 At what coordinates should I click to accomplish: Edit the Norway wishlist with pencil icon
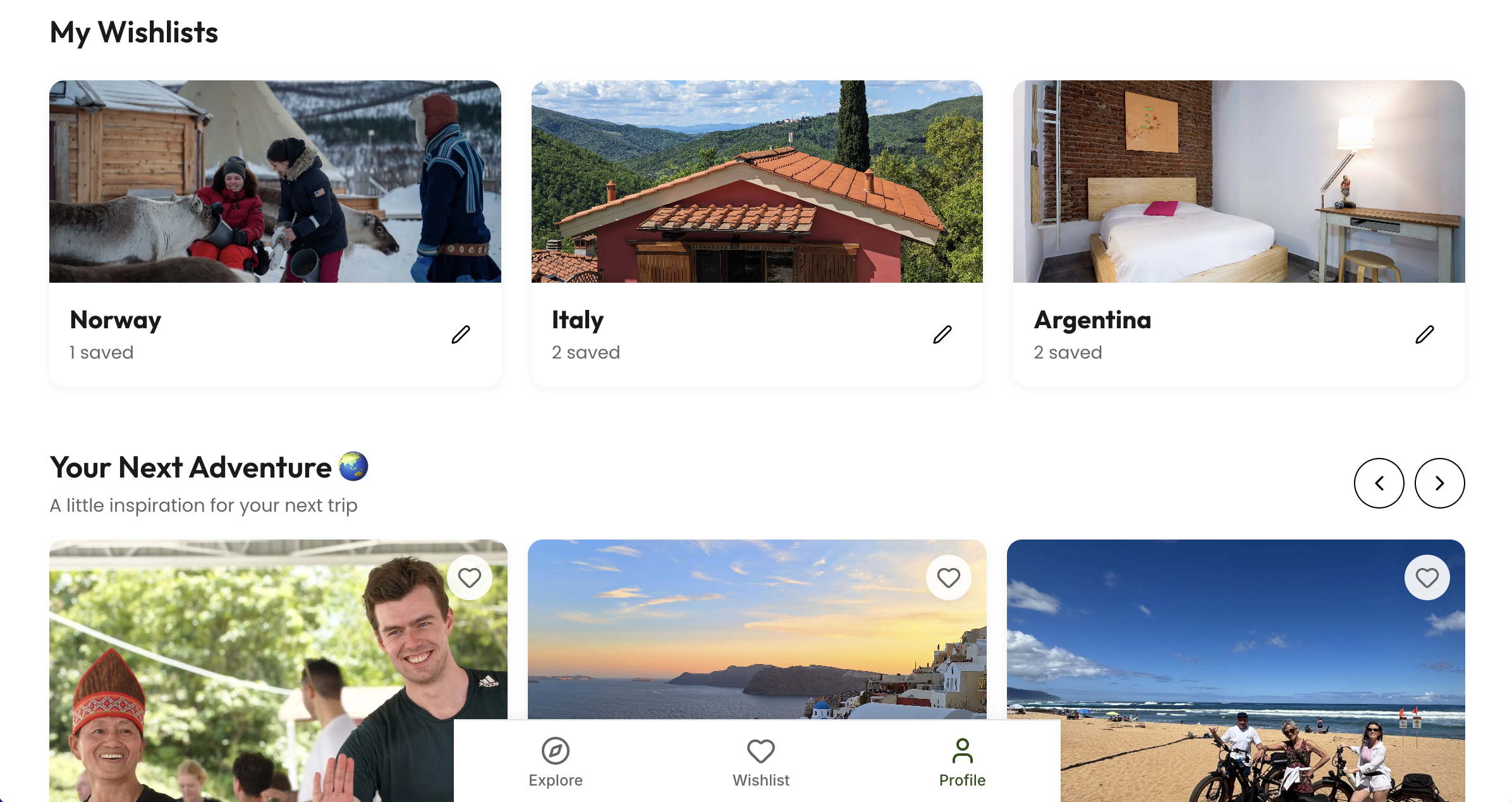coord(461,335)
